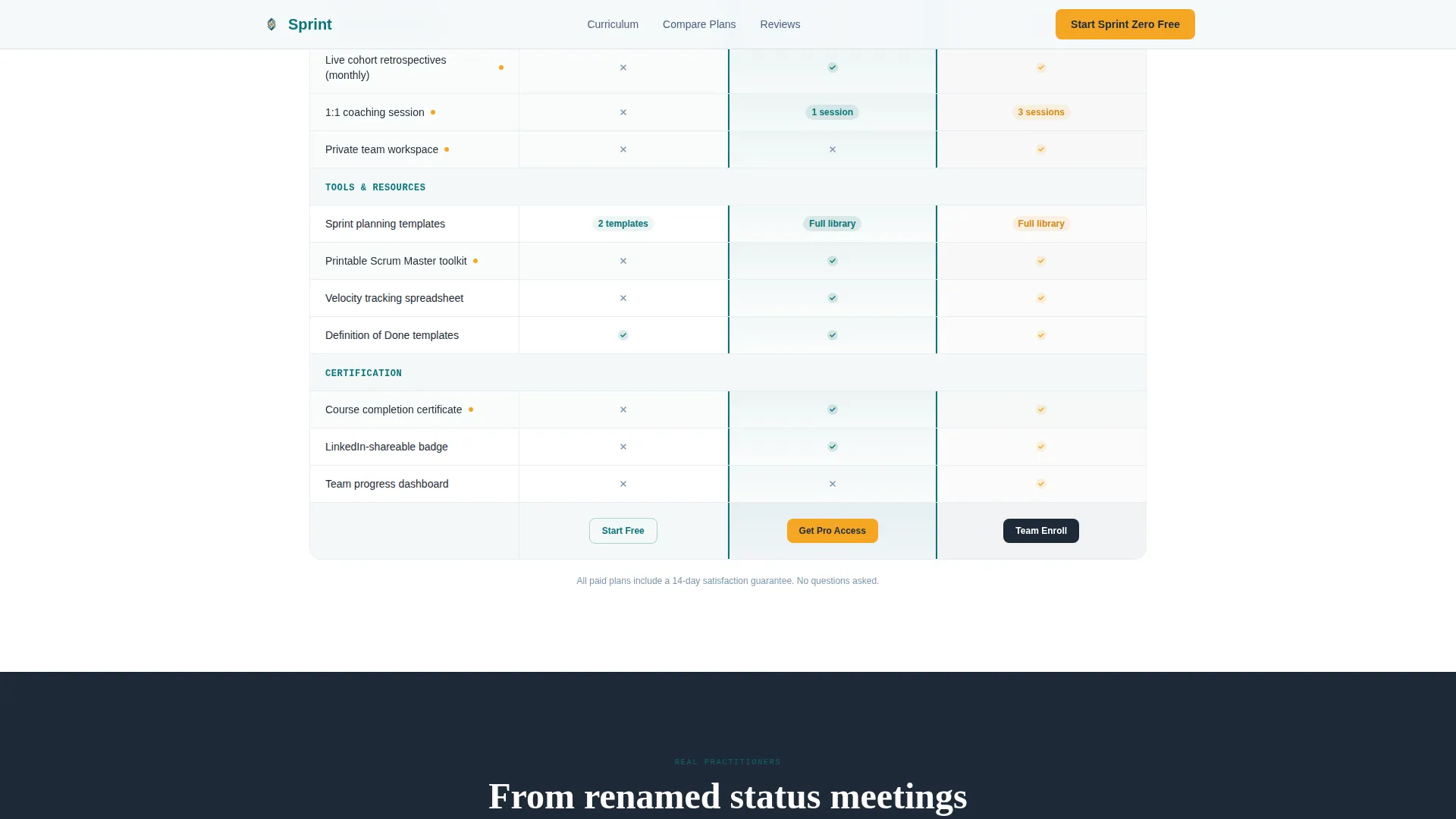
Task: Click the 'Sprint planning templates' label
Action: 385,224
